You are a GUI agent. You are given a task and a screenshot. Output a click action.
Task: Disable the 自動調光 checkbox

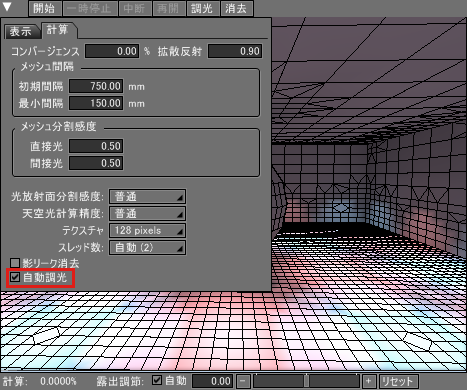click(15, 277)
